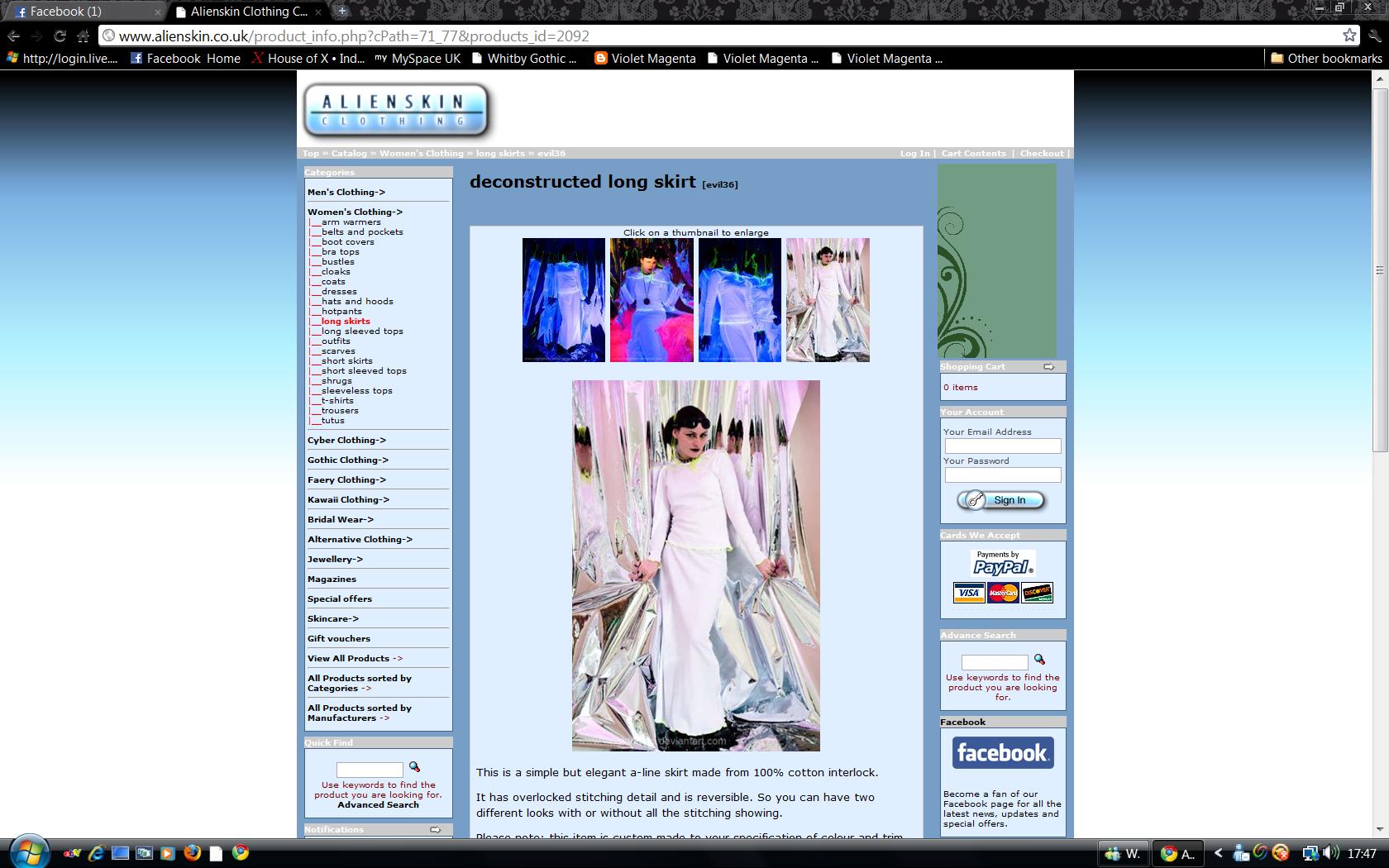
Task: Click the PayPal payments logo
Action: (x=1002, y=563)
